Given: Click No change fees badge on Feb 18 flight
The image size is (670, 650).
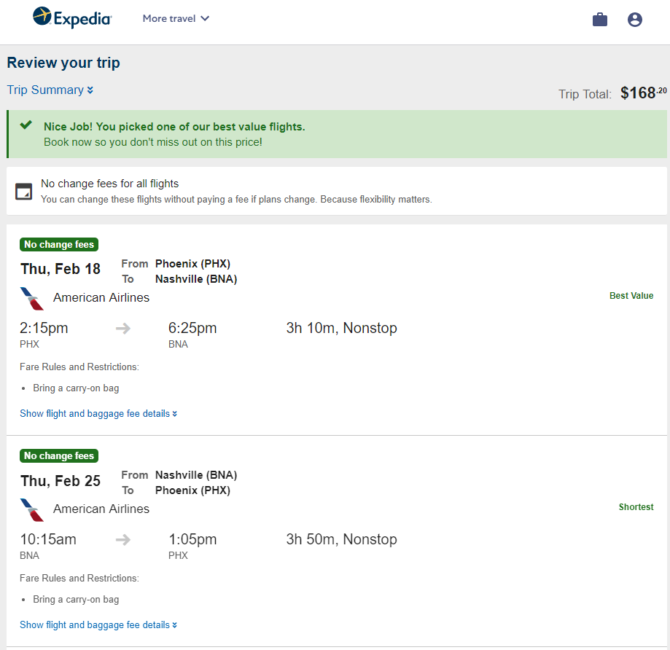Looking at the screenshot, I should click(59, 244).
